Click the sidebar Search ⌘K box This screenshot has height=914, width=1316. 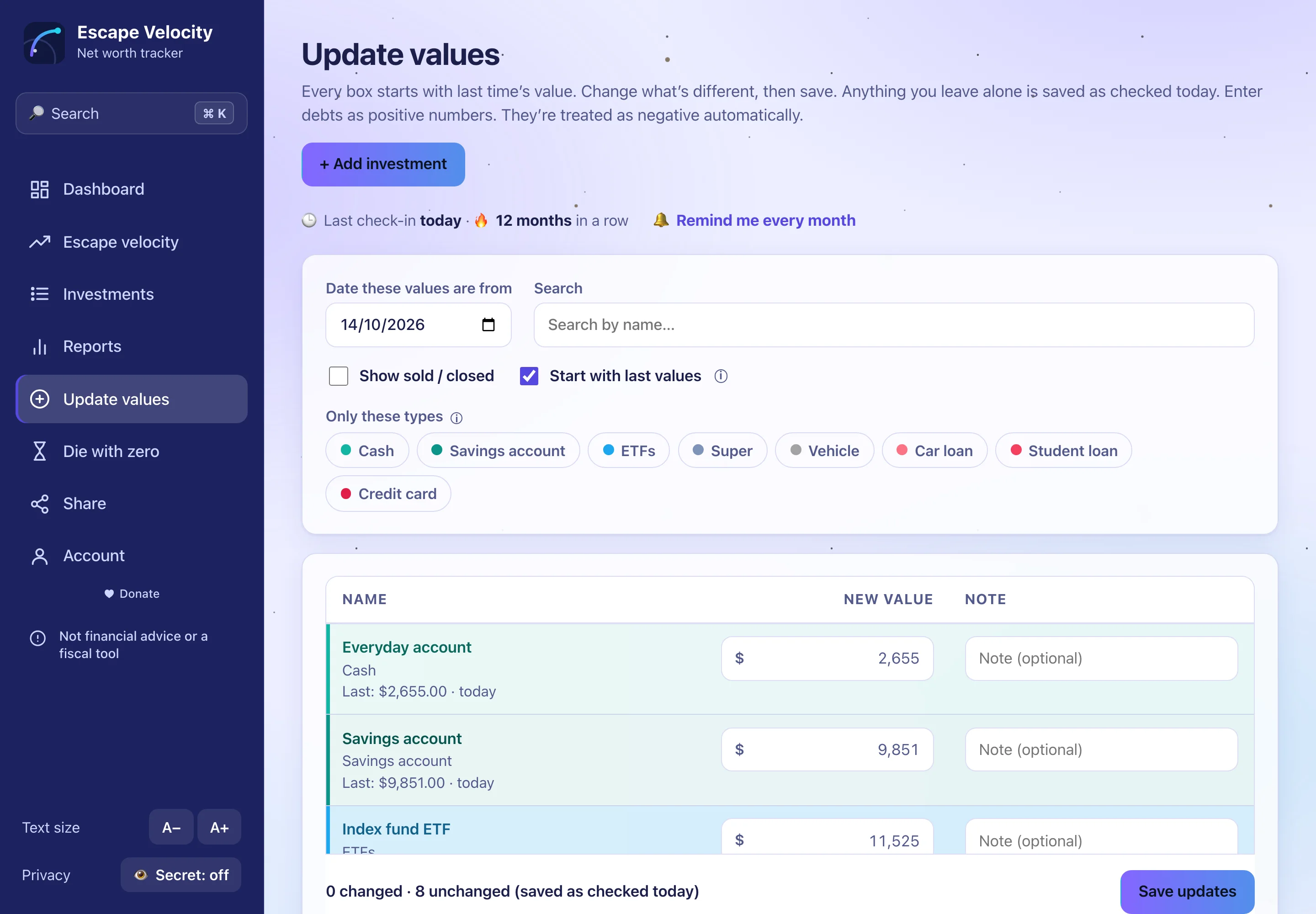[x=131, y=113]
